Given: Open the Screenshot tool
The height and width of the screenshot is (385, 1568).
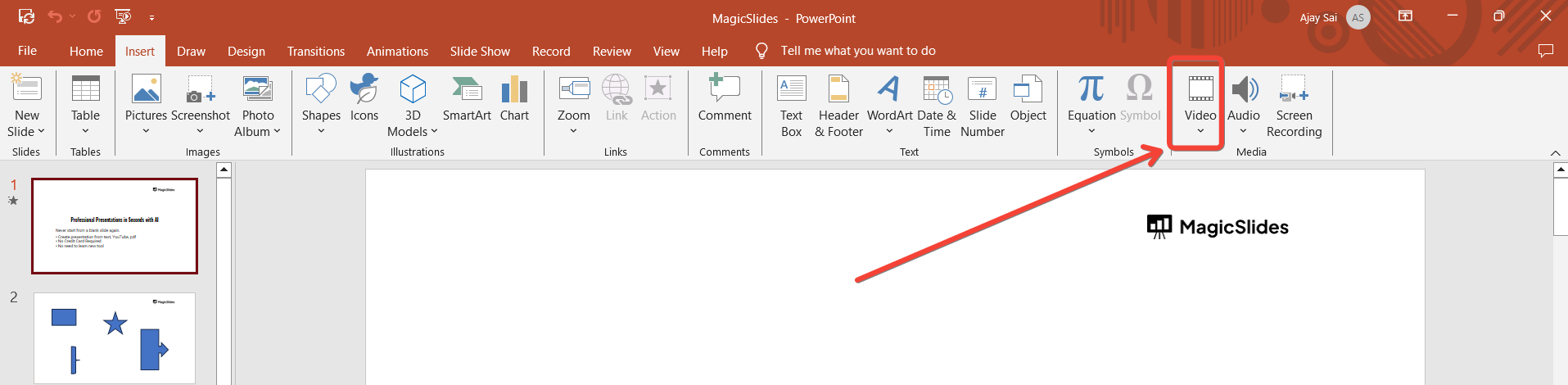Looking at the screenshot, I should pyautogui.click(x=201, y=105).
